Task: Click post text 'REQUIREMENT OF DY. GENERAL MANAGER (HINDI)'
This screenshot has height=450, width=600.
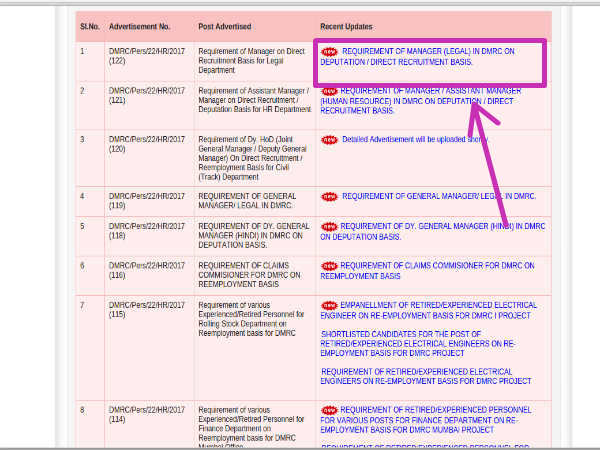Action: 254,235
